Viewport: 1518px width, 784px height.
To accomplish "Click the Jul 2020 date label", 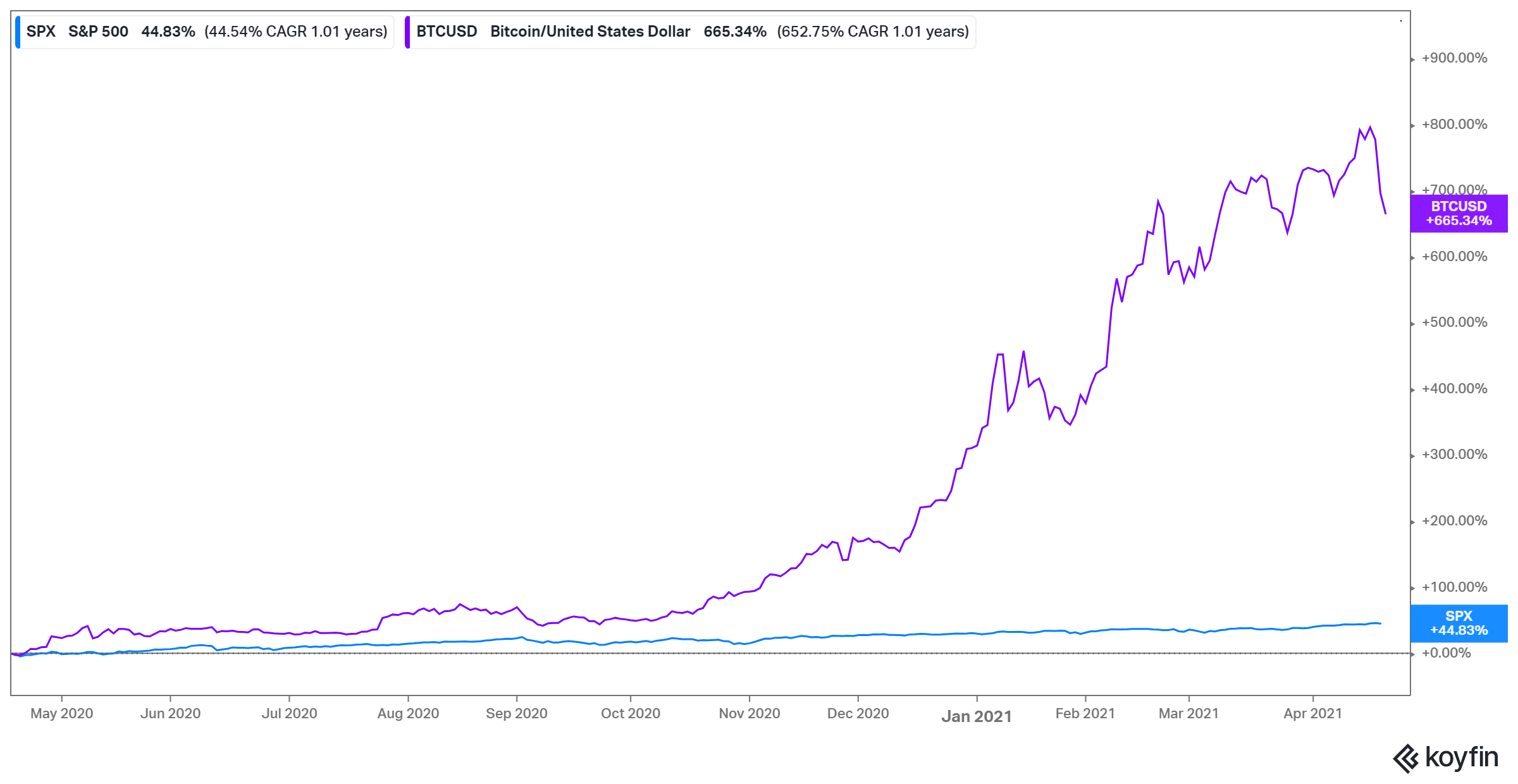I will [x=289, y=713].
